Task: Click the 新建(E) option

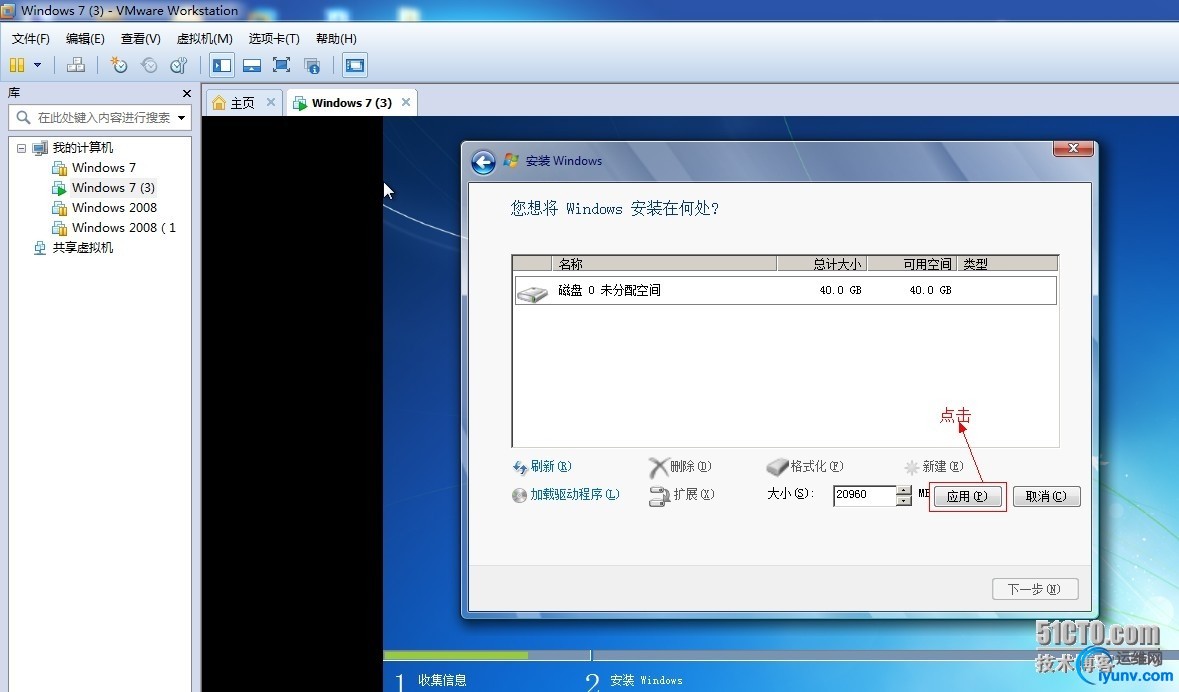Action: point(934,467)
